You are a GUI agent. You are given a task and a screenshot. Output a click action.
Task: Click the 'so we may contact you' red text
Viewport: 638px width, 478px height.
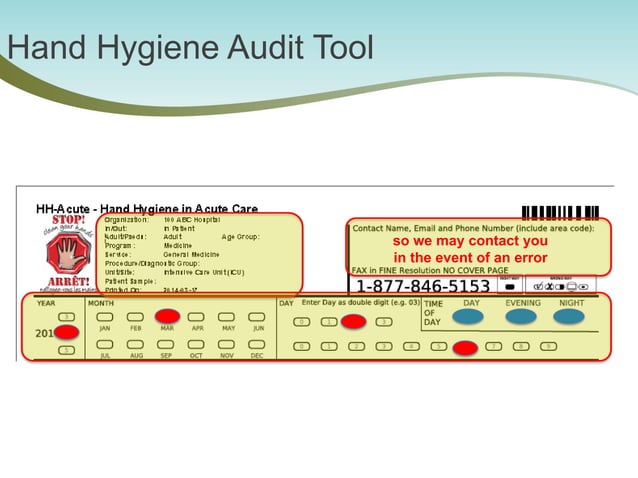click(x=470, y=241)
